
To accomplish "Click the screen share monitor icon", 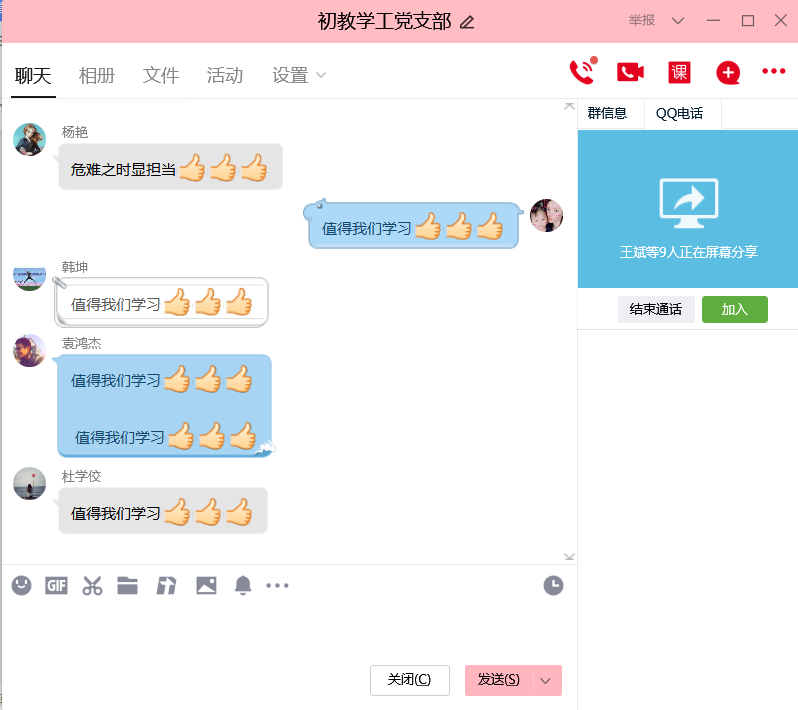I will (x=689, y=203).
